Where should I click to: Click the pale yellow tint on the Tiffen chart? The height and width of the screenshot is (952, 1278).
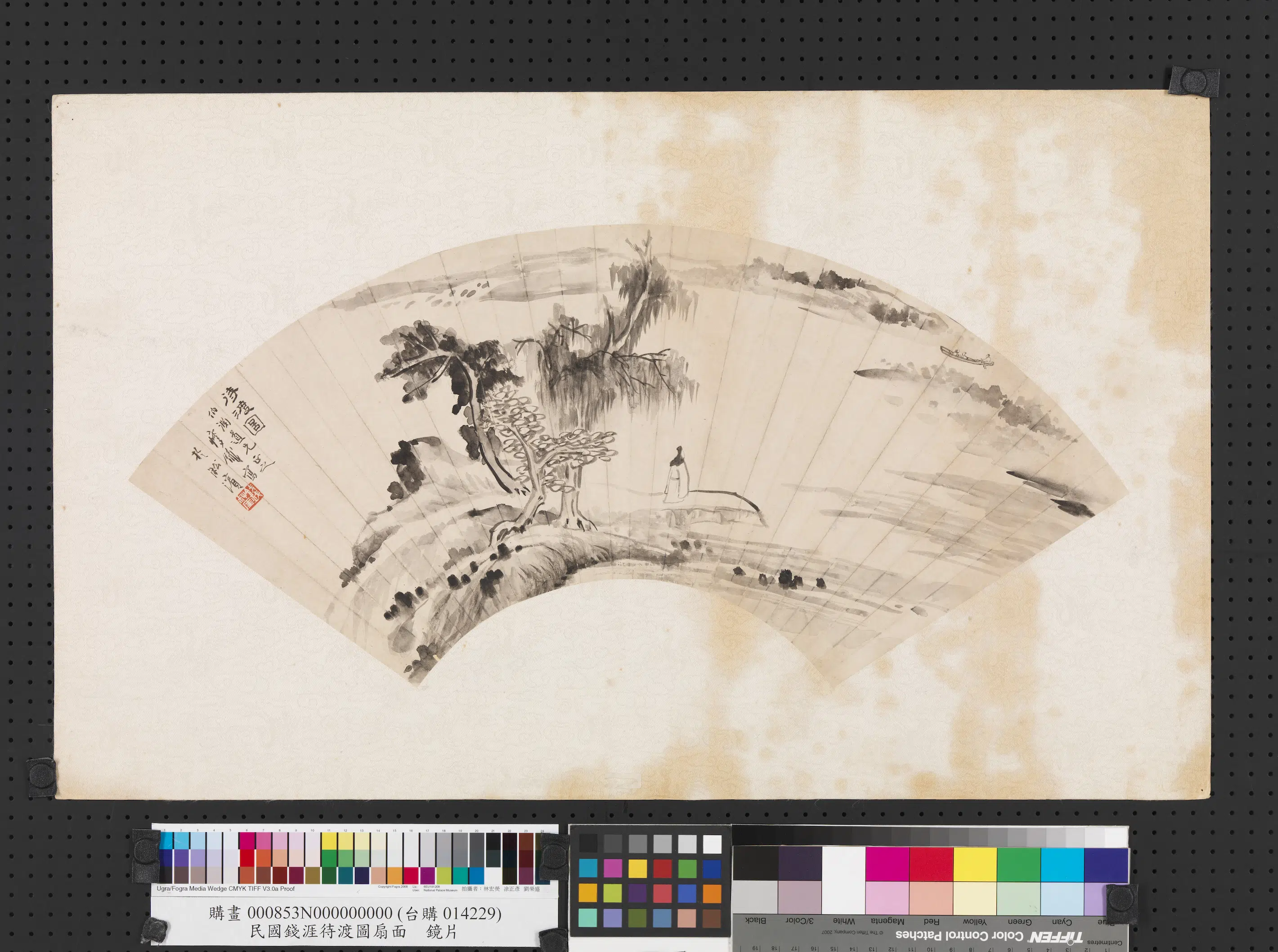pyautogui.click(x=975, y=898)
